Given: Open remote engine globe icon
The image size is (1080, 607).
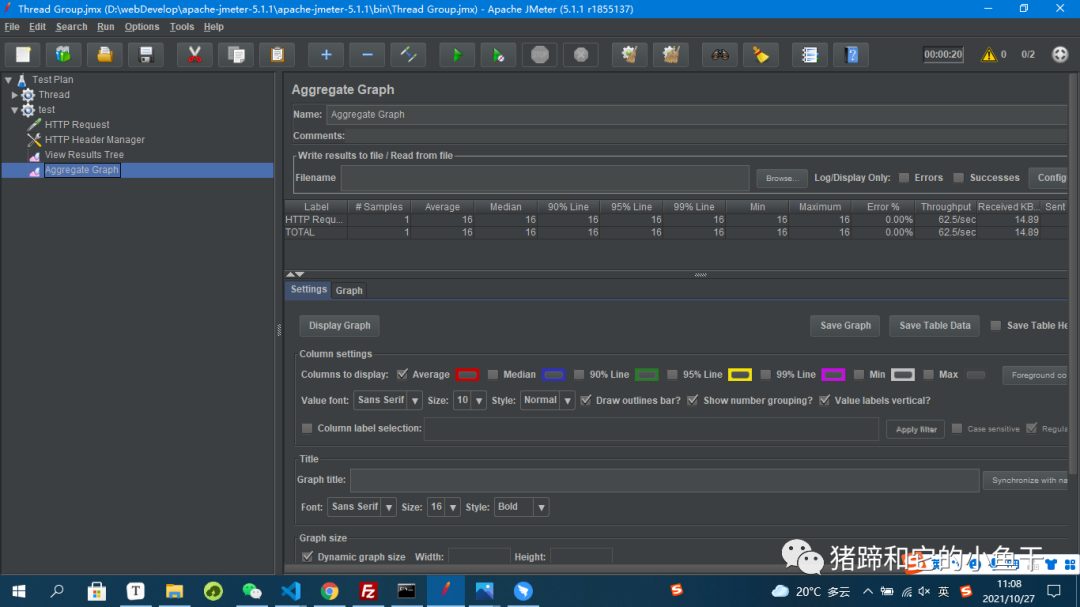Looking at the screenshot, I should (1060, 54).
